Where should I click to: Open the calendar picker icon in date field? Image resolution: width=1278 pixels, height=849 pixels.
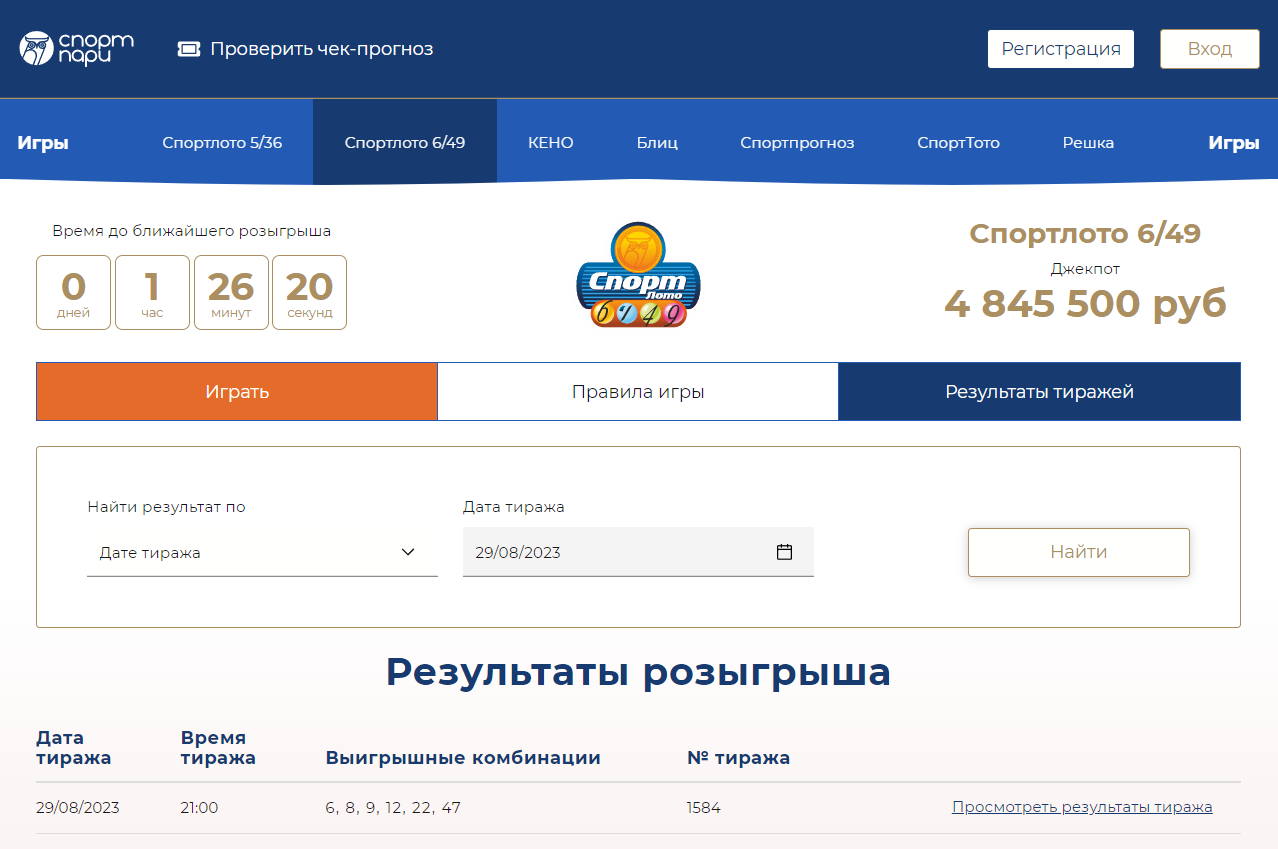(784, 552)
